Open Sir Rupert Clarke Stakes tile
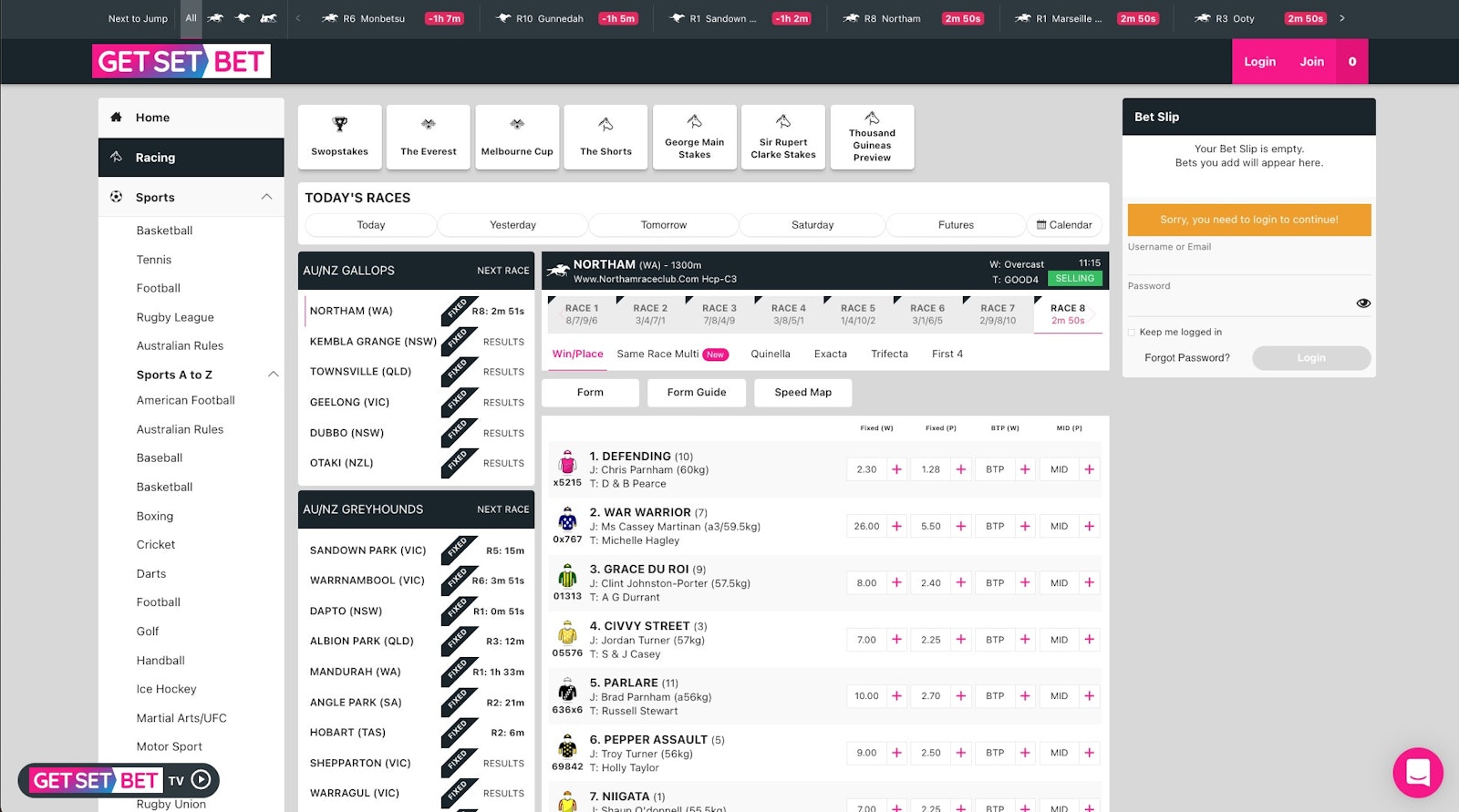 click(783, 137)
